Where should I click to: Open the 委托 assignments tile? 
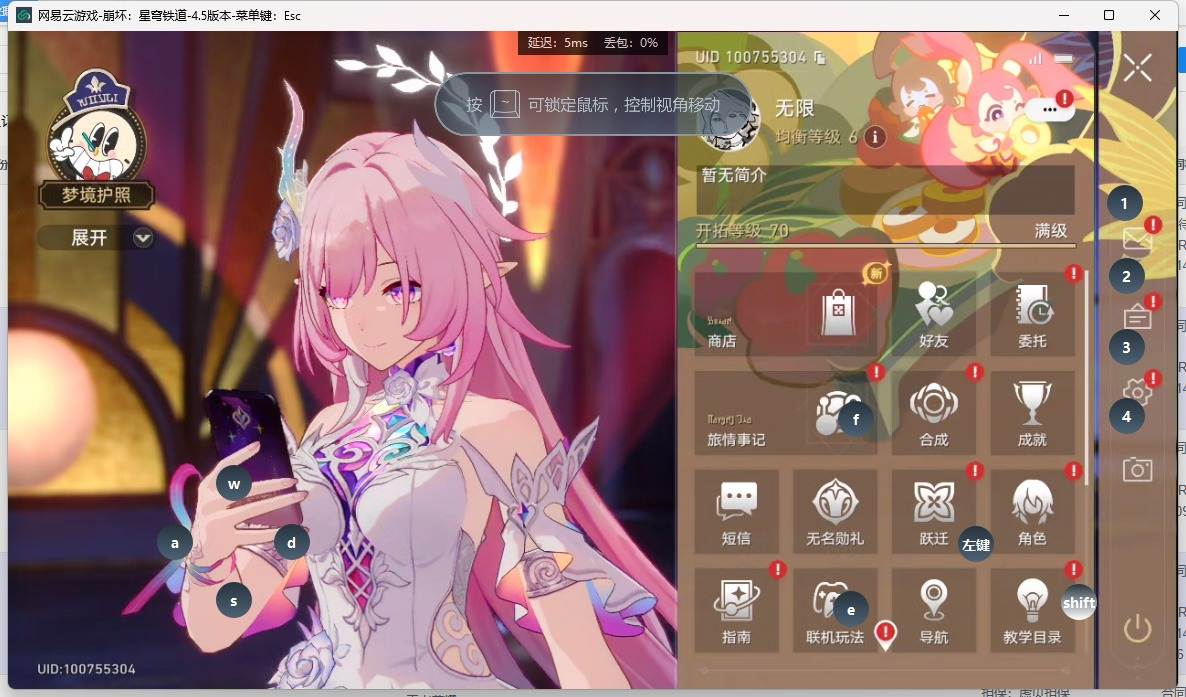(x=1032, y=314)
